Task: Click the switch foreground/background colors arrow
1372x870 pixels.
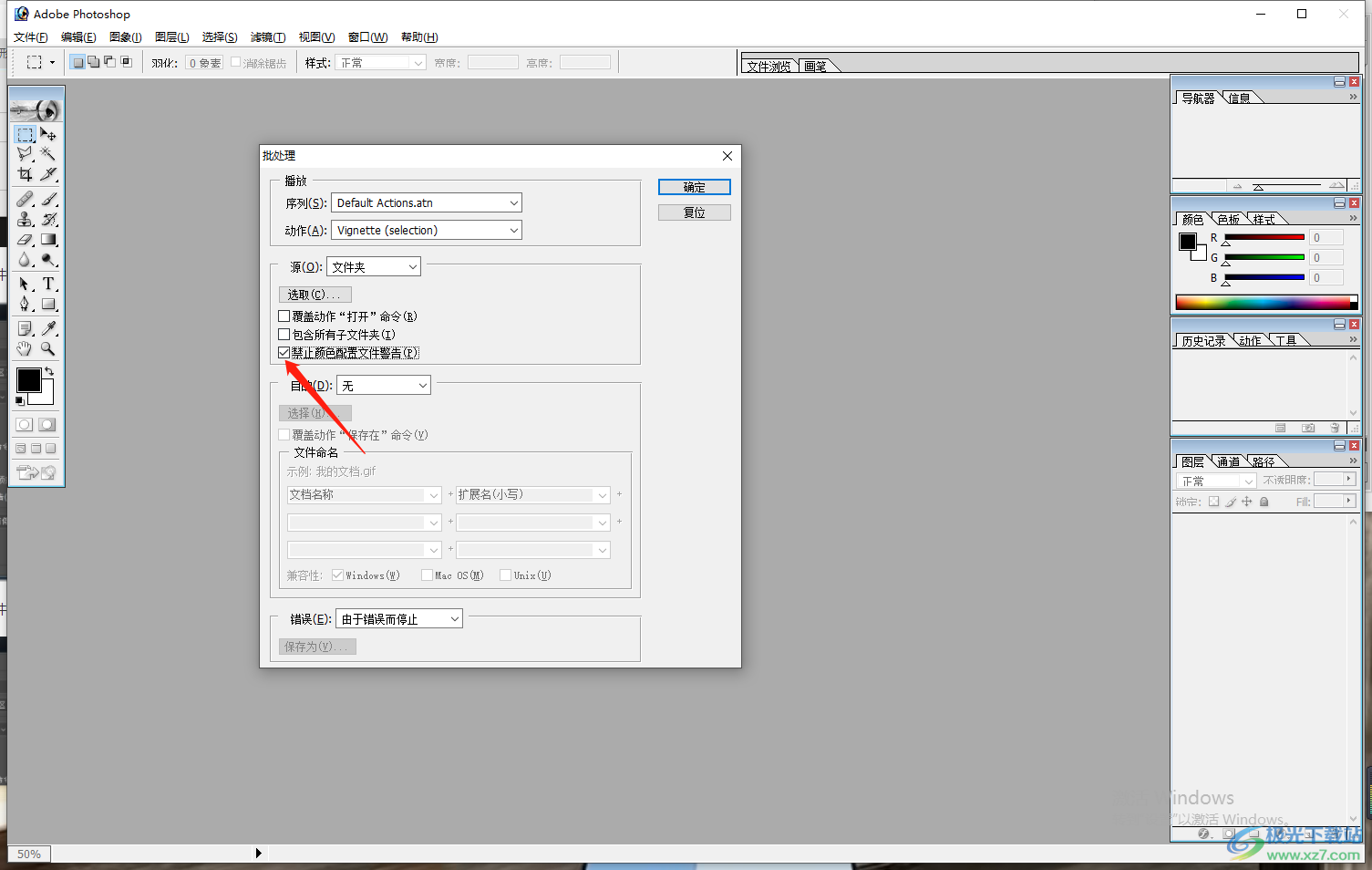Action: pos(49,372)
